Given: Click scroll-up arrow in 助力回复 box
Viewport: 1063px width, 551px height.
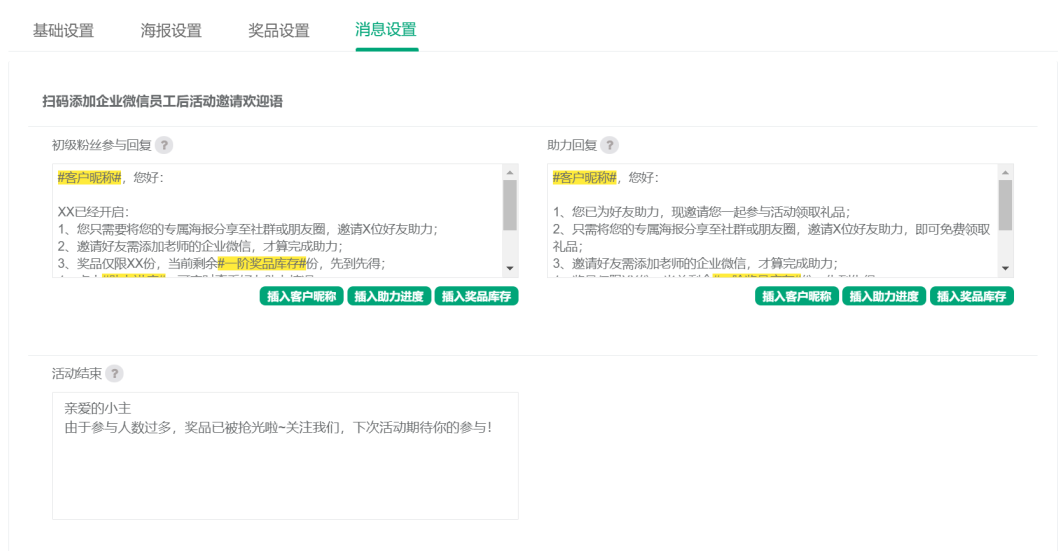Looking at the screenshot, I should (x=1006, y=172).
